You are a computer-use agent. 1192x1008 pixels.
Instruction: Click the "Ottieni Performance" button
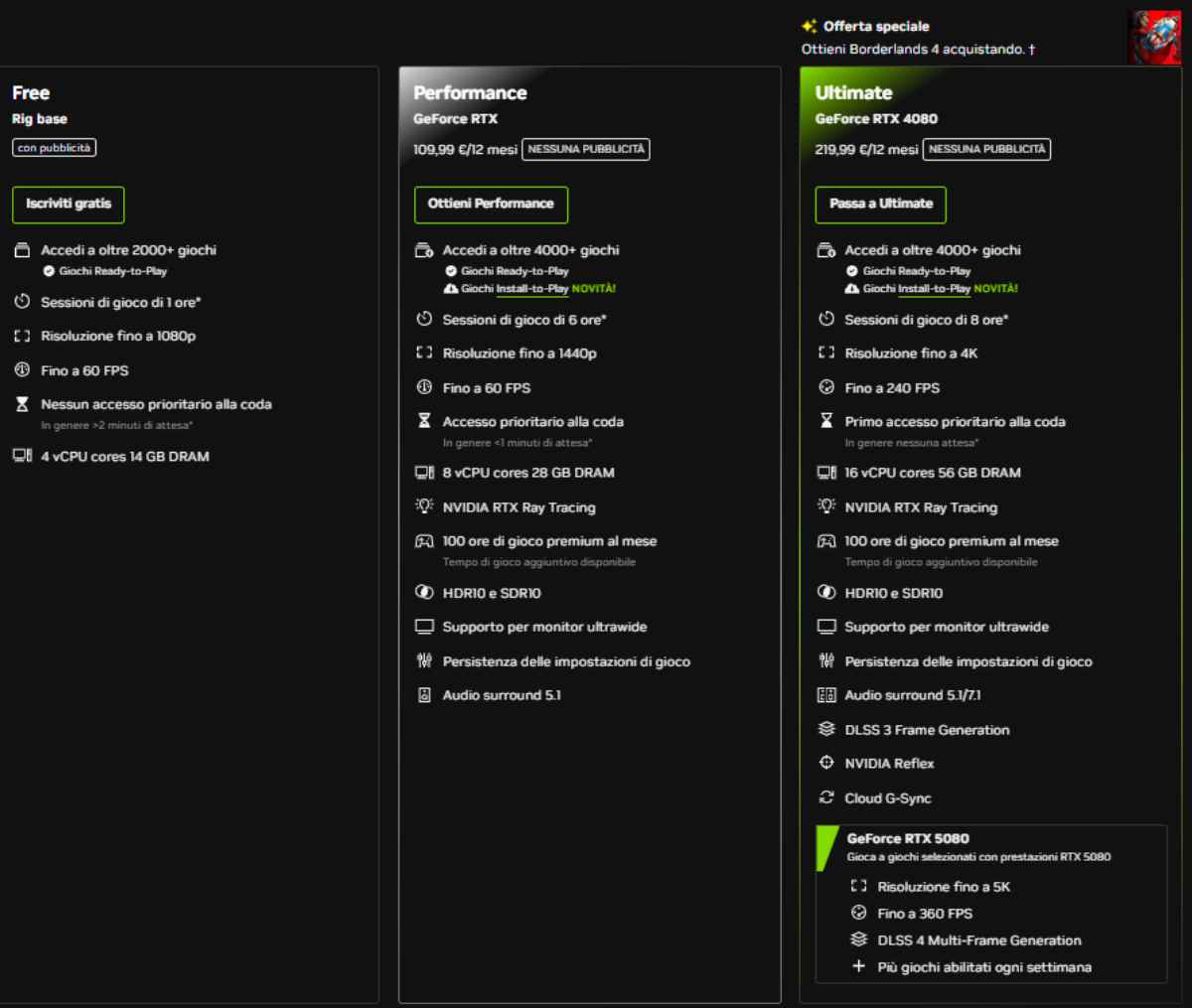(491, 205)
